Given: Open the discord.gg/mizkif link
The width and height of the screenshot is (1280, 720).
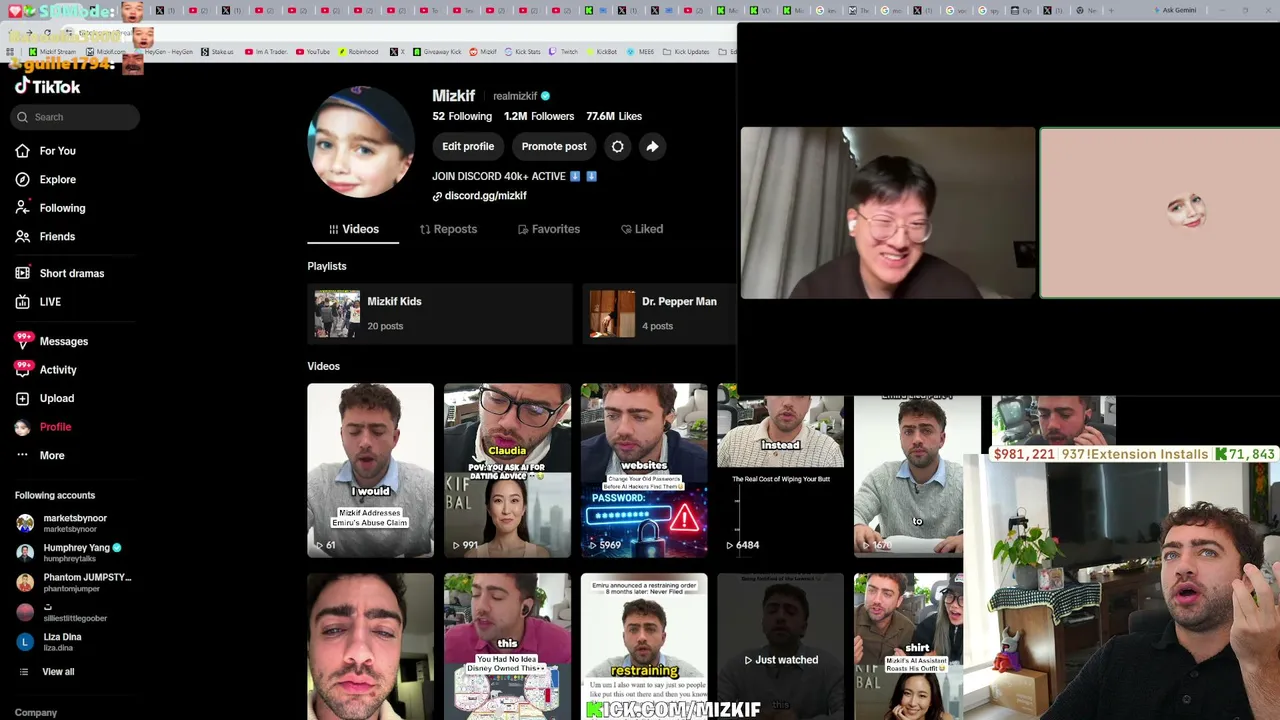Looking at the screenshot, I should click(x=480, y=196).
